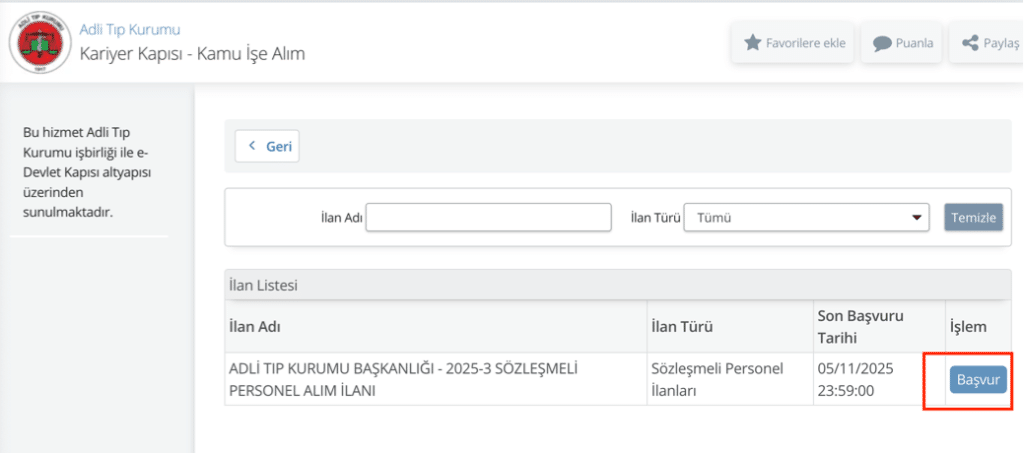Image resolution: width=1024 pixels, height=453 pixels.
Task: Click the İlan Listesi panel header
Action: click(618, 285)
